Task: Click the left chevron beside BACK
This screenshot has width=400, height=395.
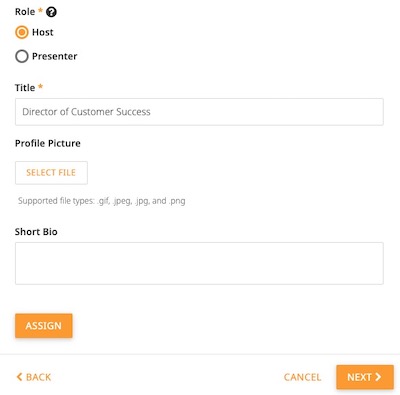Action: (x=19, y=377)
